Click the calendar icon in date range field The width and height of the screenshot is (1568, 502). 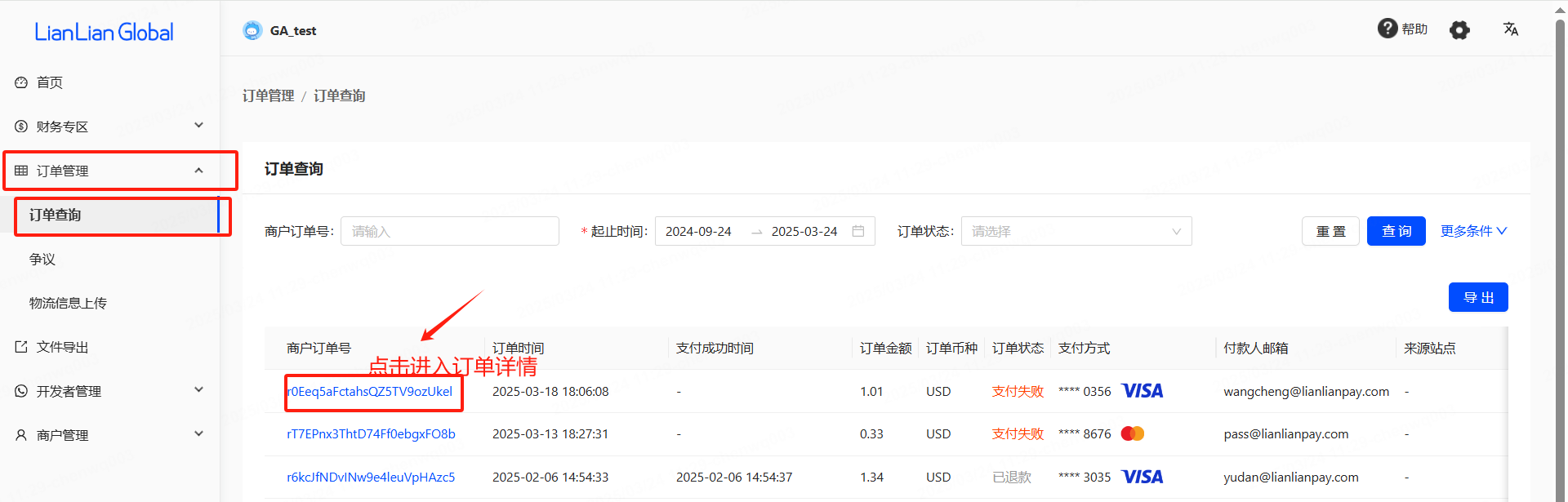pyautogui.click(x=858, y=231)
